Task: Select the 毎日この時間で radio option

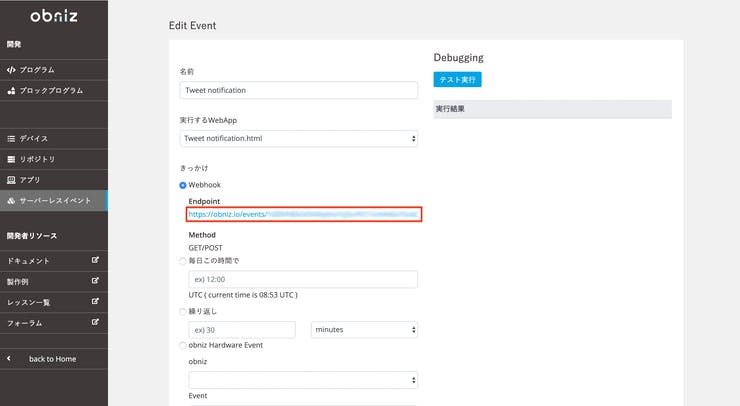Action: click(x=182, y=260)
